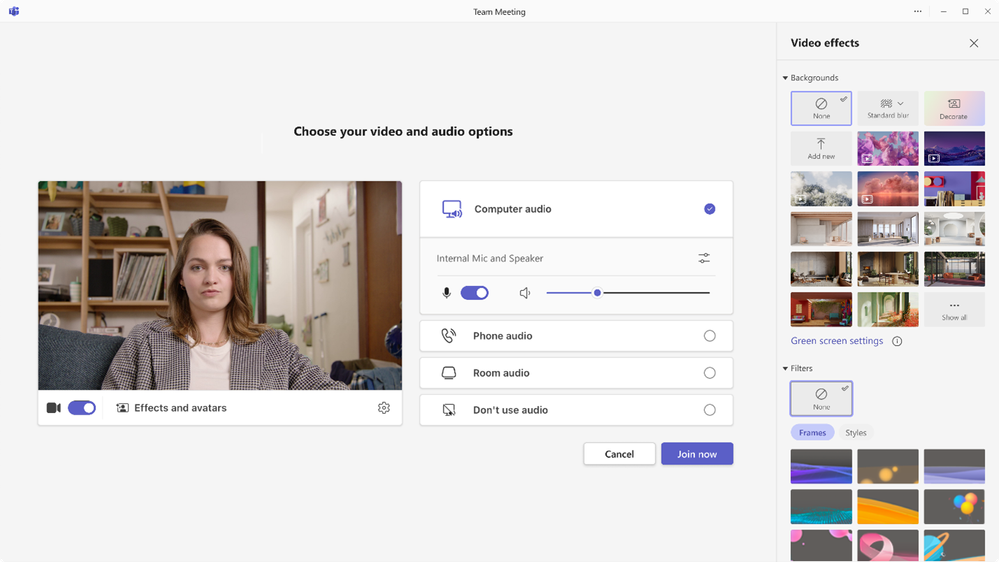Switch to the Styles tab
The height and width of the screenshot is (562, 999).
tap(856, 433)
